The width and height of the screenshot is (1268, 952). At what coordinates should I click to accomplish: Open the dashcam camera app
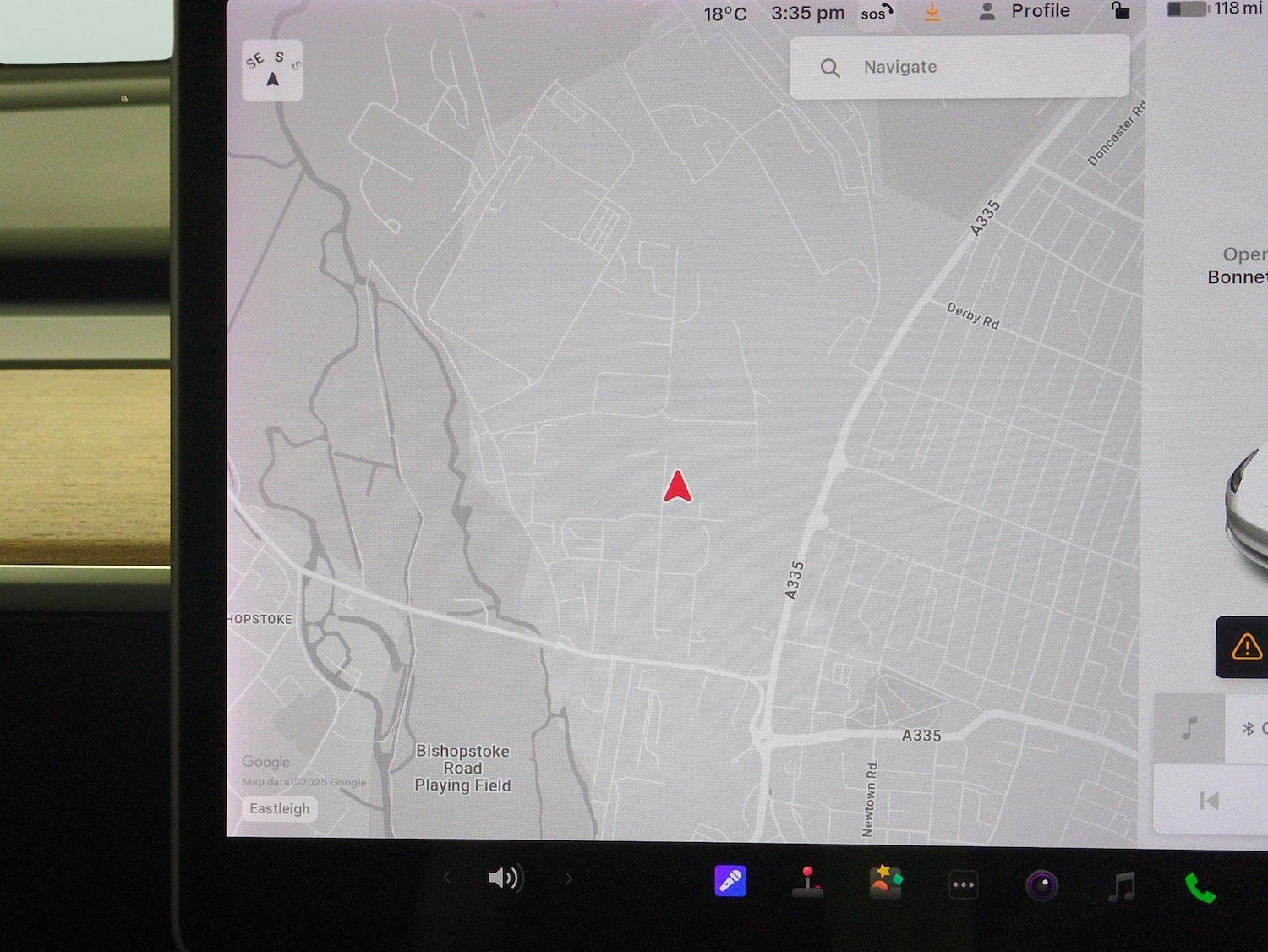1041,885
